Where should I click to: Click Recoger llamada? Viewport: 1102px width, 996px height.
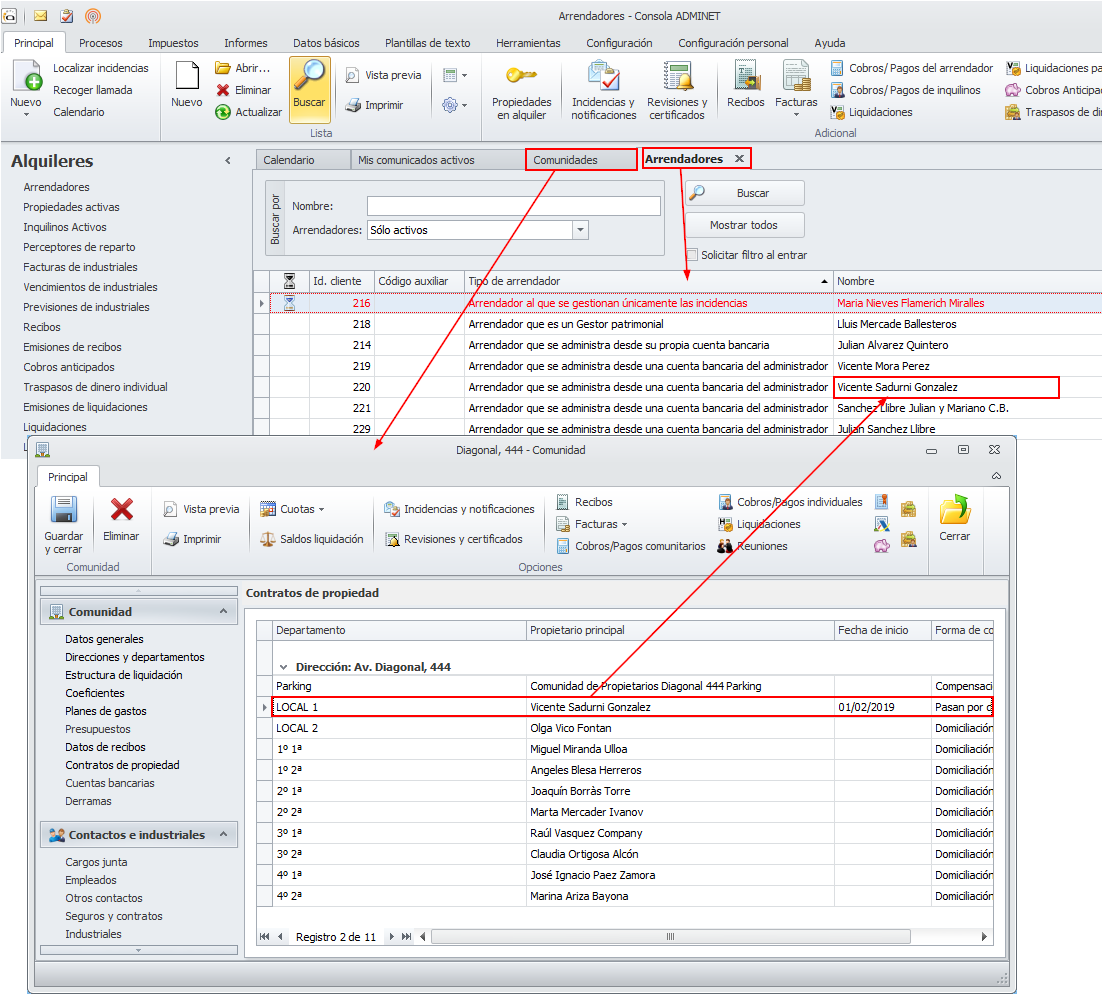tap(92, 90)
